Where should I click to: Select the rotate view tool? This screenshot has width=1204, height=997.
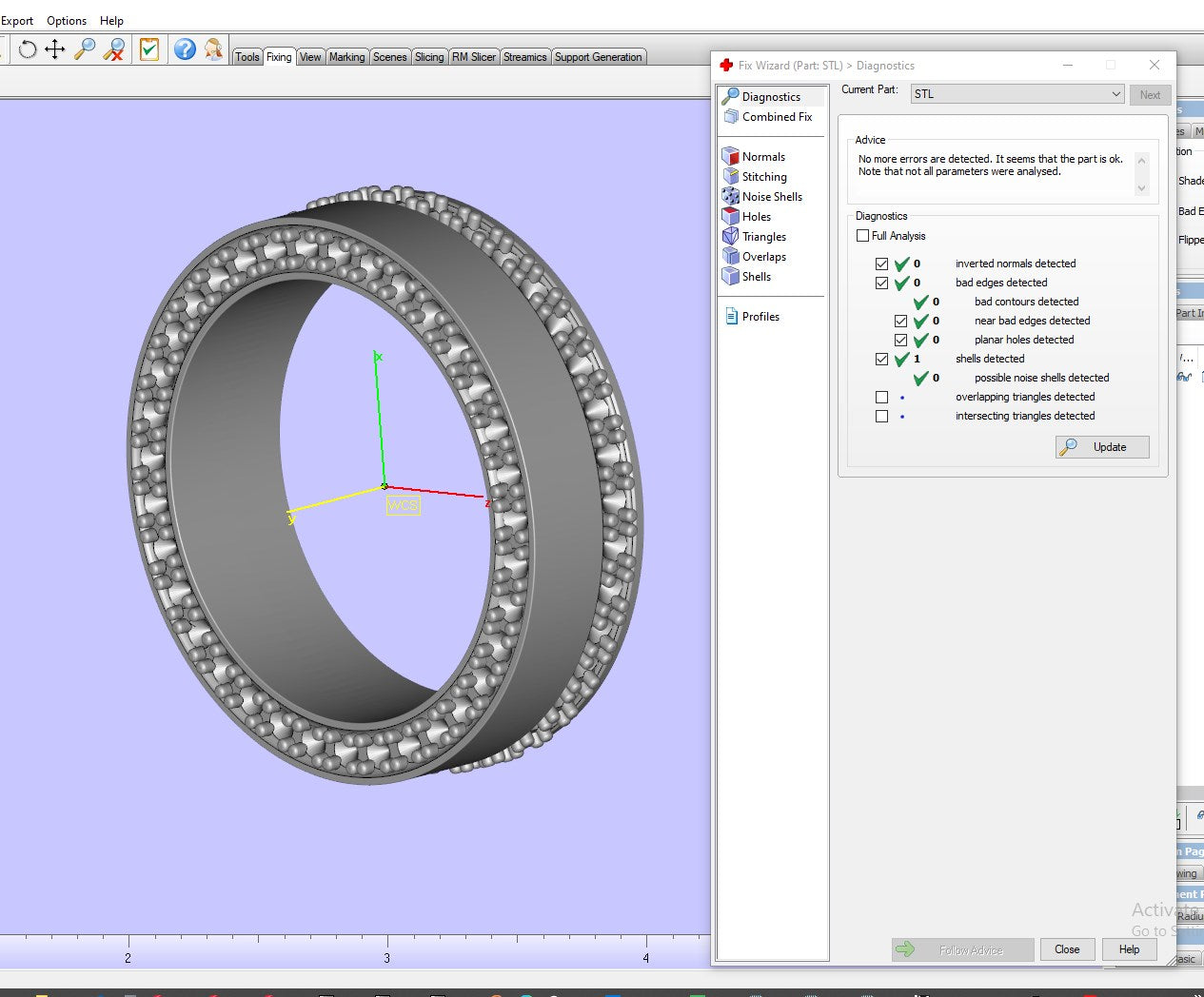click(28, 49)
